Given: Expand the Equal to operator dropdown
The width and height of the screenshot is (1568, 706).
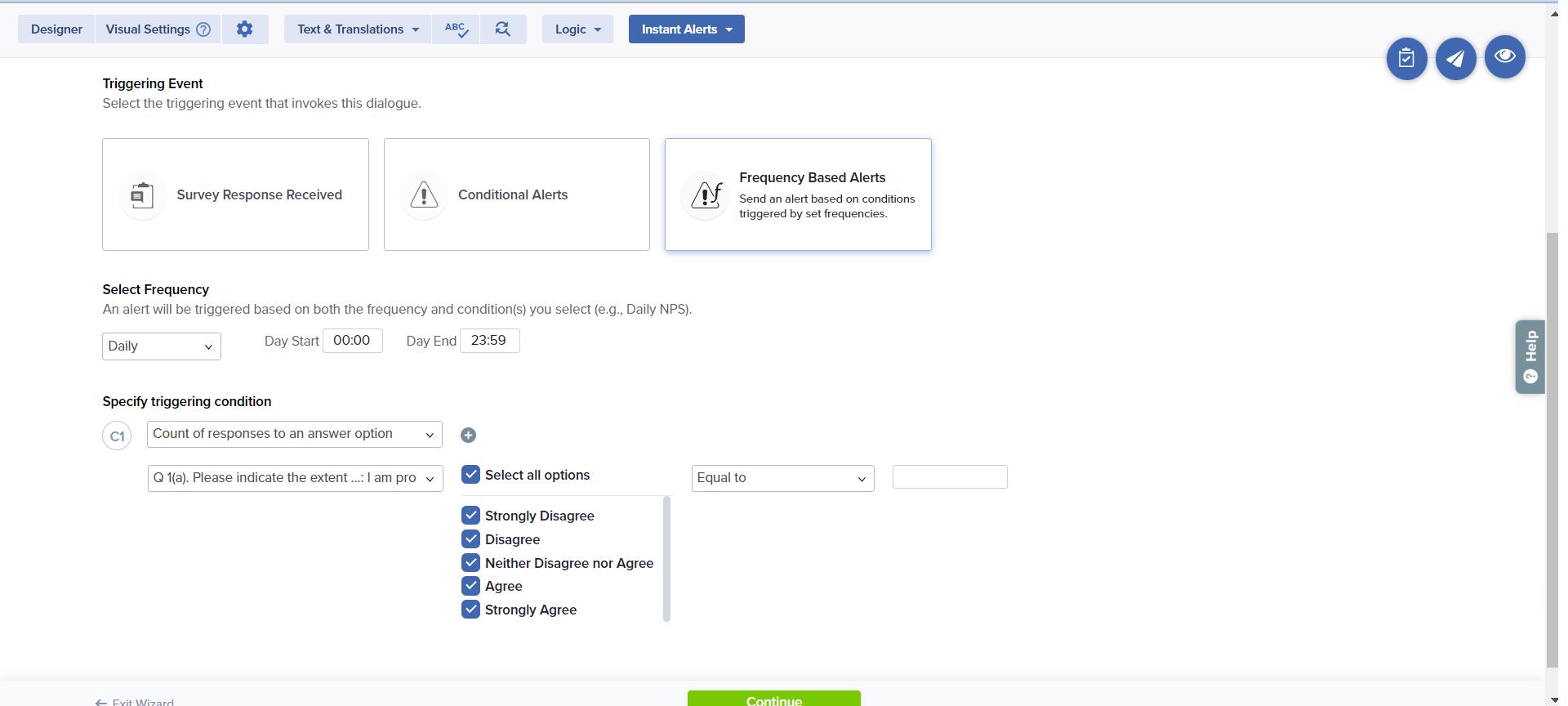Looking at the screenshot, I should tap(782, 478).
